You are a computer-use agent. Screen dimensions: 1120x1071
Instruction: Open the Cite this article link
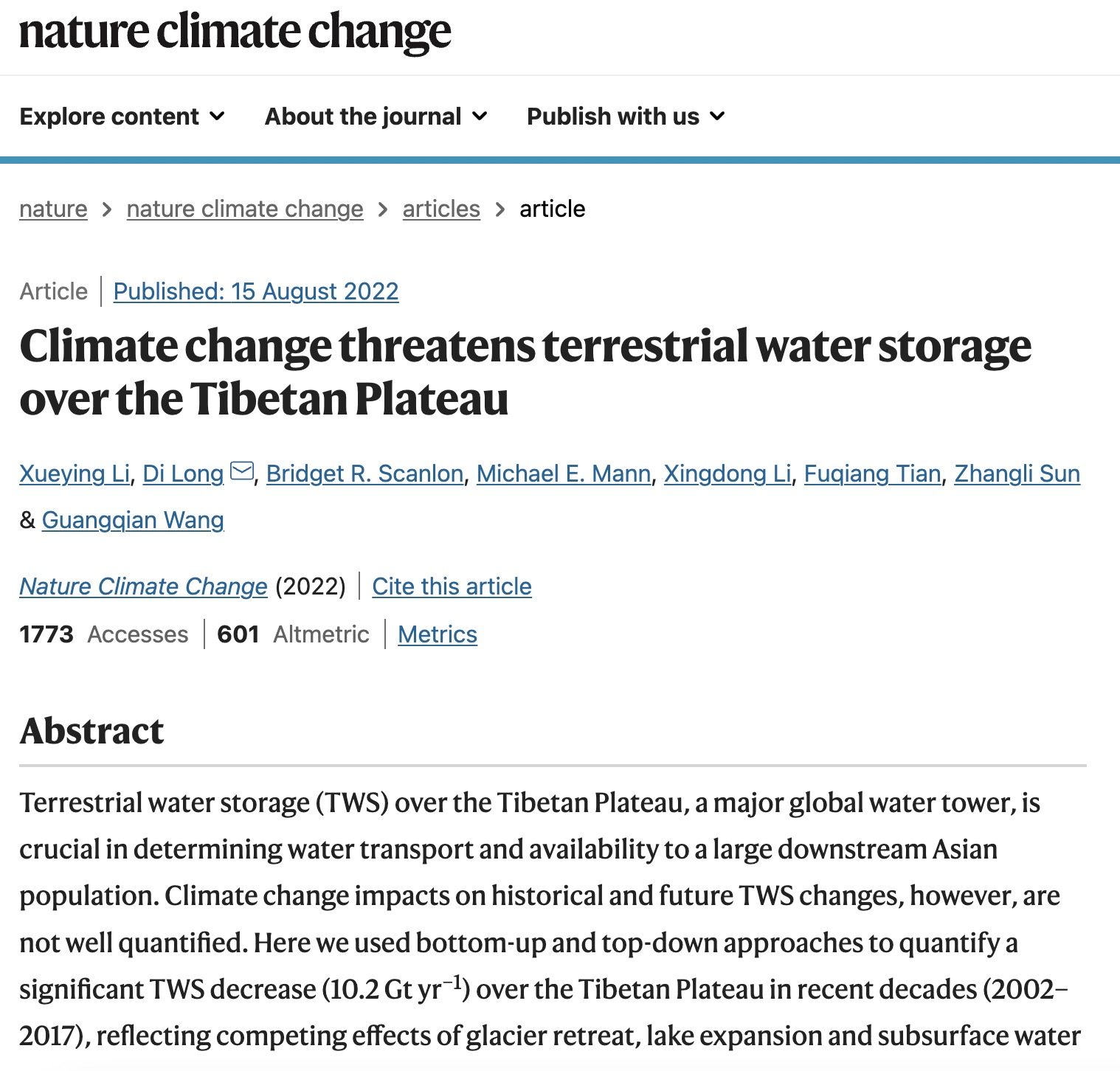452,586
